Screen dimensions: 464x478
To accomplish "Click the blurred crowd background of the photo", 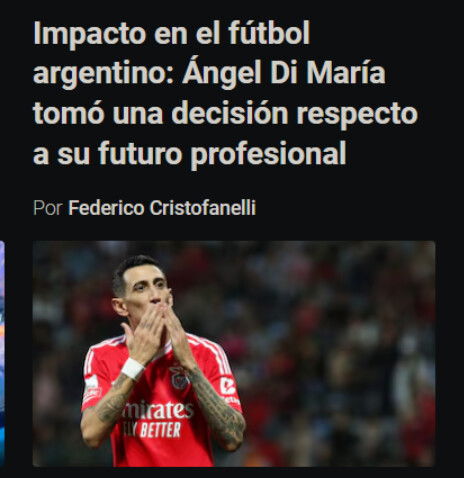I will point(333,333).
